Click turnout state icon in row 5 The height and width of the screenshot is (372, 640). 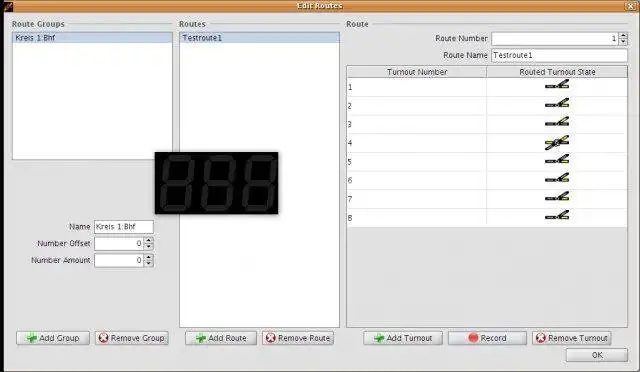[x=557, y=159]
